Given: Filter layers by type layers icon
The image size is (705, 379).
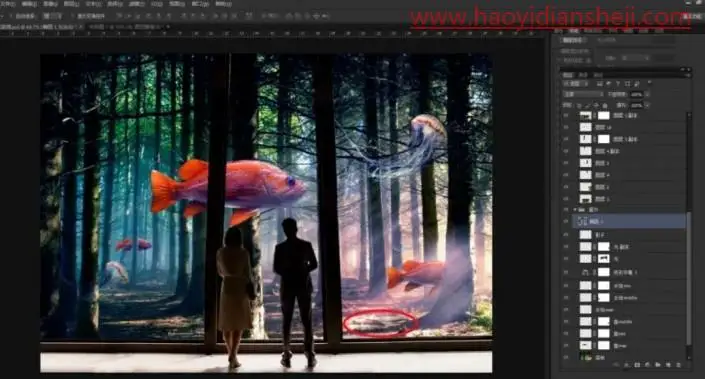Looking at the screenshot, I should [x=618, y=84].
